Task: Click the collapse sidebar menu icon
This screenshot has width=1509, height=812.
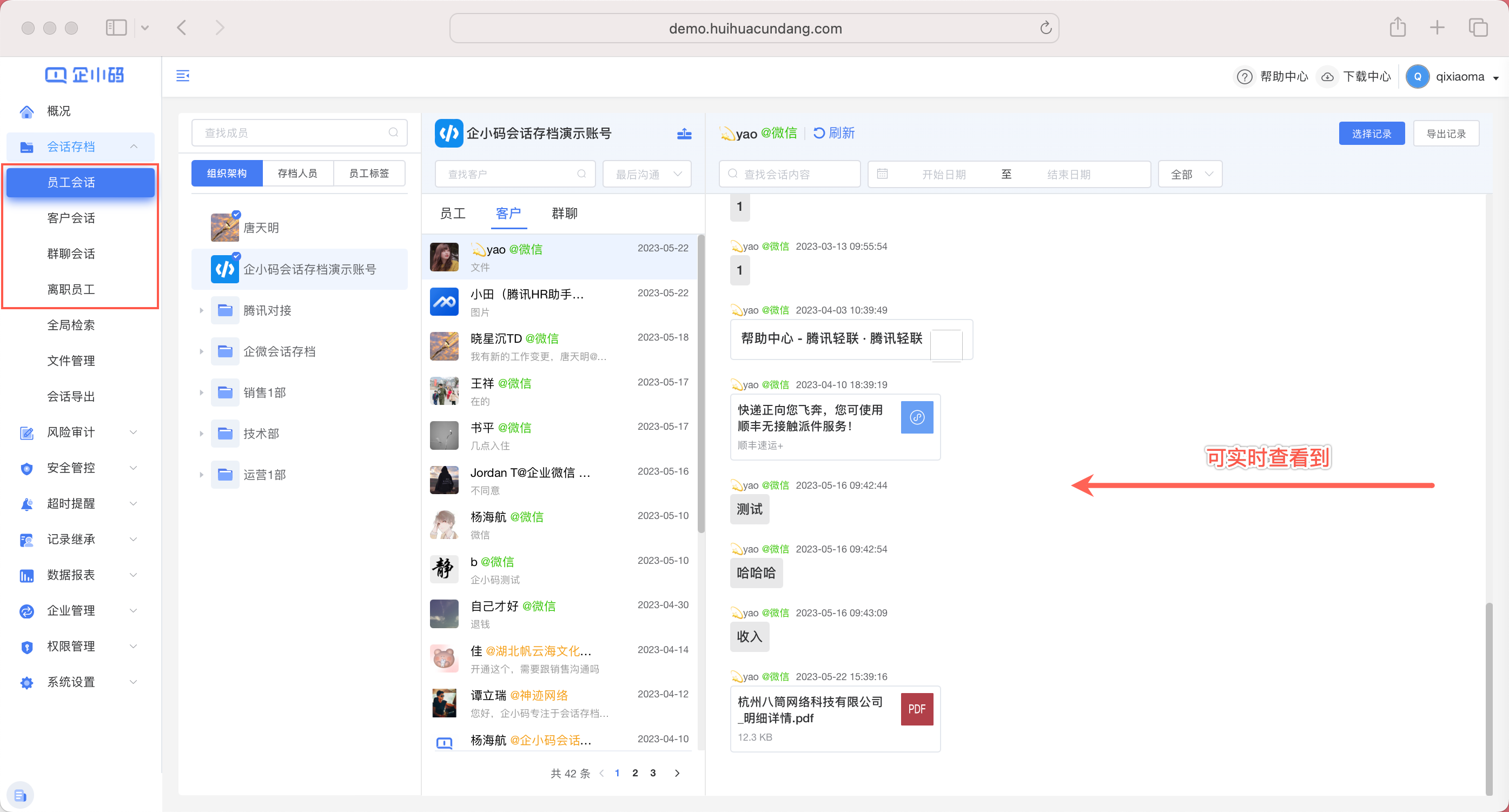Action: pyautogui.click(x=183, y=76)
